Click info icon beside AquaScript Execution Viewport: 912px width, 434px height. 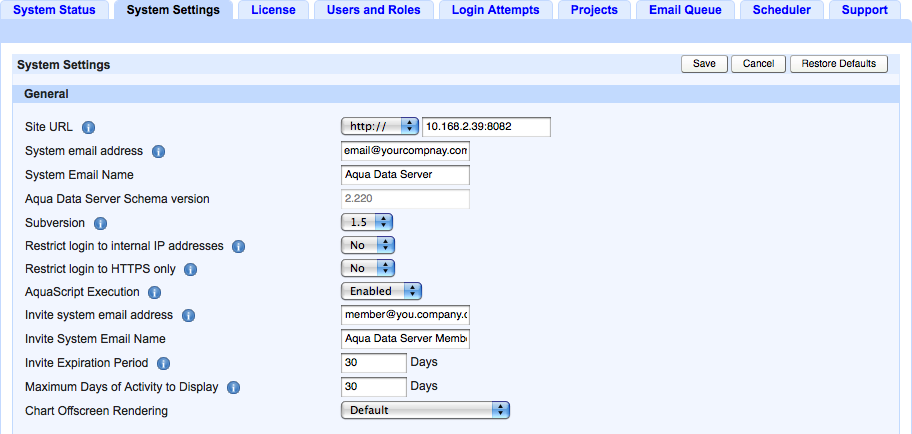[x=155, y=293]
